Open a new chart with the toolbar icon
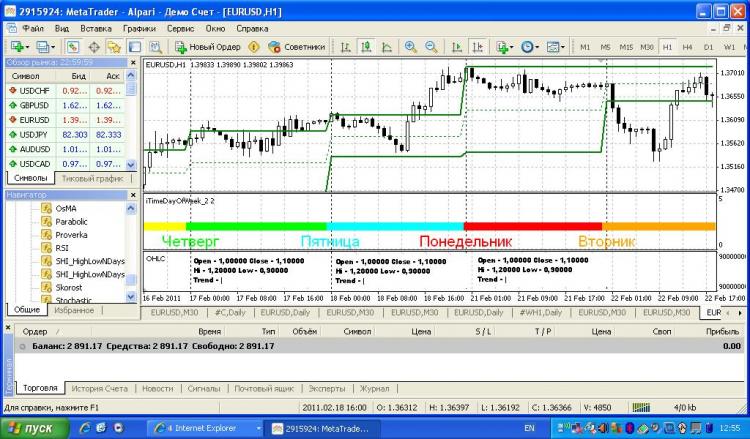This screenshot has height=439, width=750. [17, 47]
